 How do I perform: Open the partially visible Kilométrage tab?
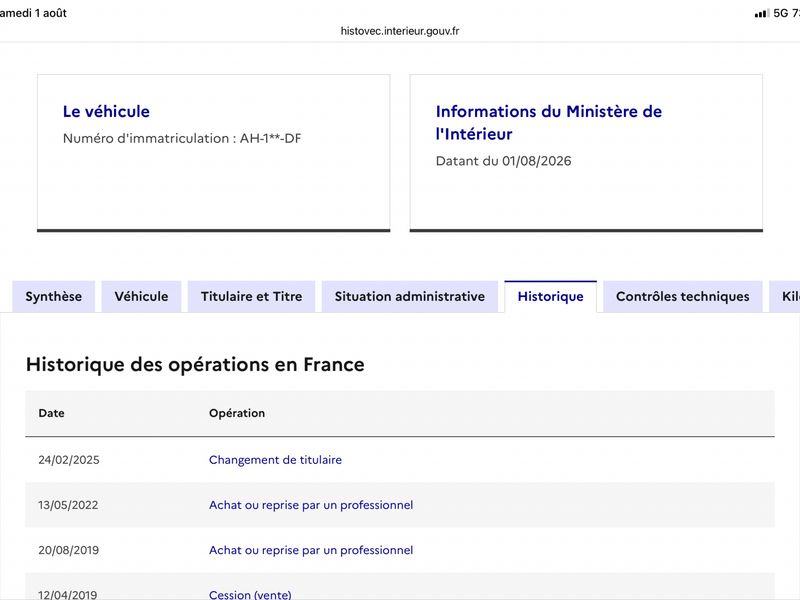tap(786, 296)
